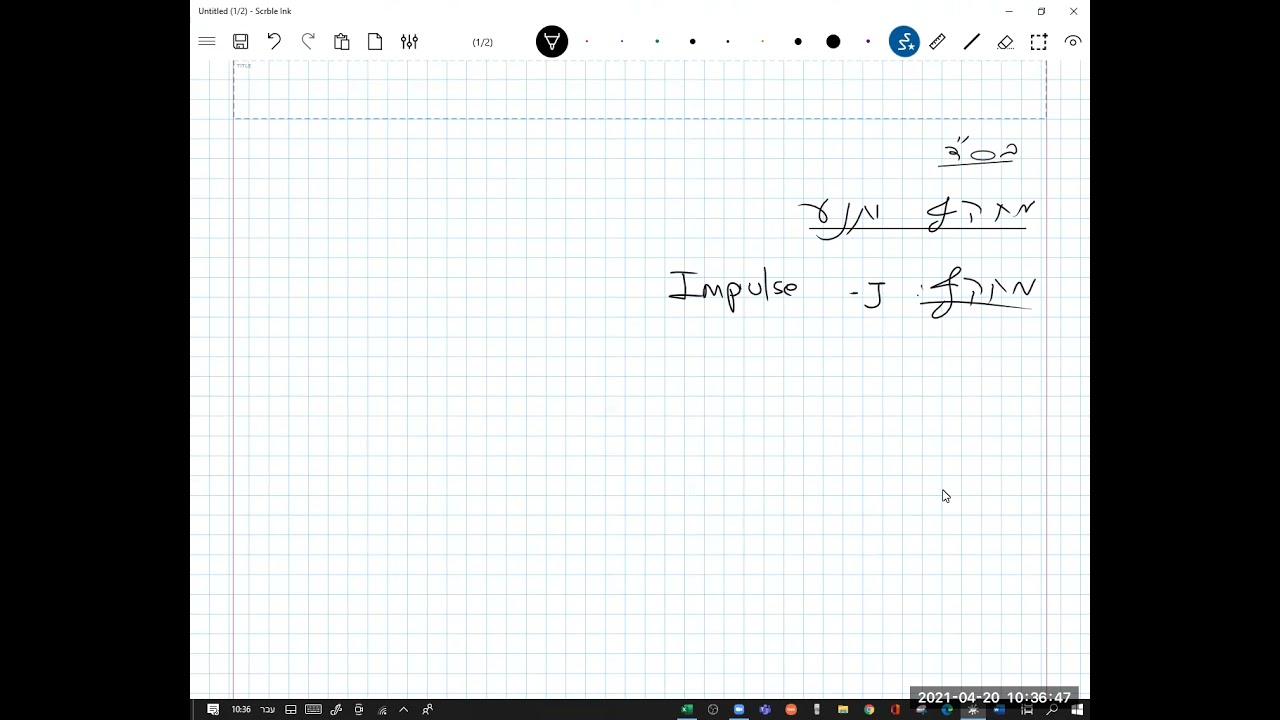Paste from the clipboard
Screen dimensions: 1280x720
click(x=342, y=42)
